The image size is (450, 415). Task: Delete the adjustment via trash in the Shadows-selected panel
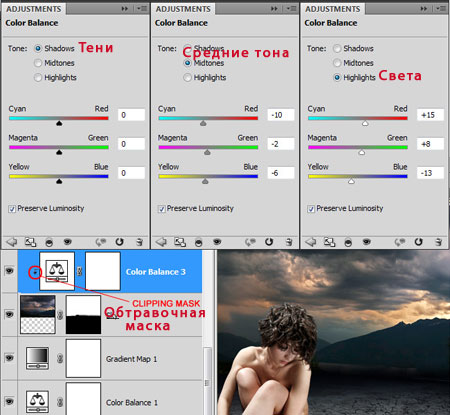[x=139, y=242]
